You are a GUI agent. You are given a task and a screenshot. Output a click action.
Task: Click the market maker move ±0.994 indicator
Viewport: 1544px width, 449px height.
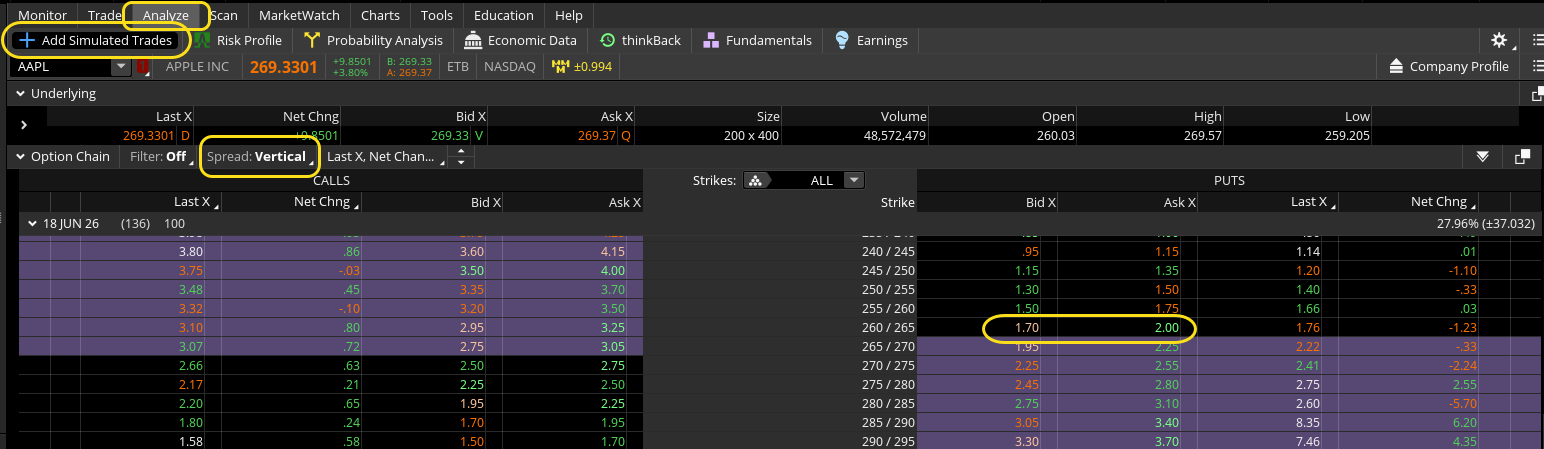click(x=581, y=67)
